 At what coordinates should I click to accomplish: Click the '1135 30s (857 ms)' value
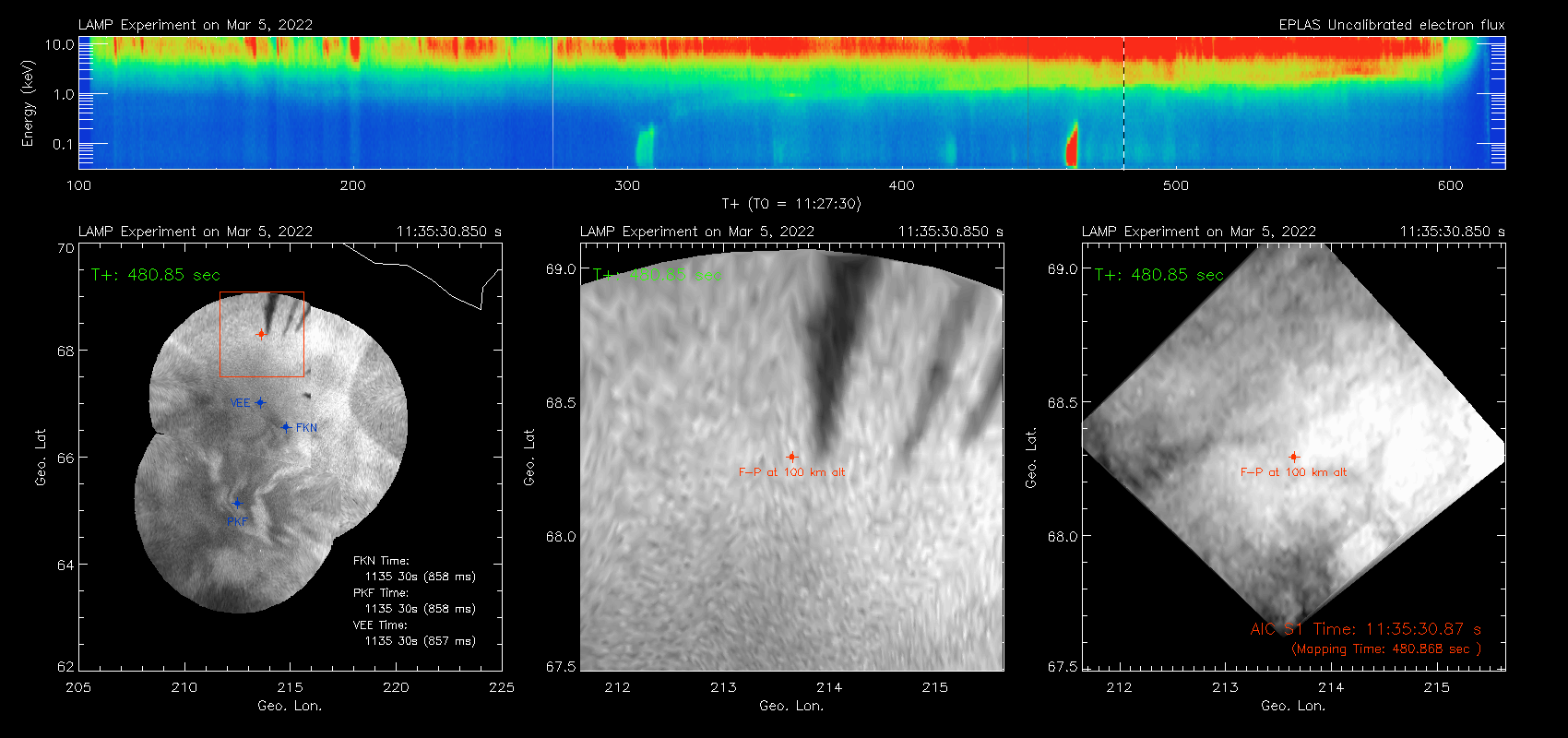(421, 641)
